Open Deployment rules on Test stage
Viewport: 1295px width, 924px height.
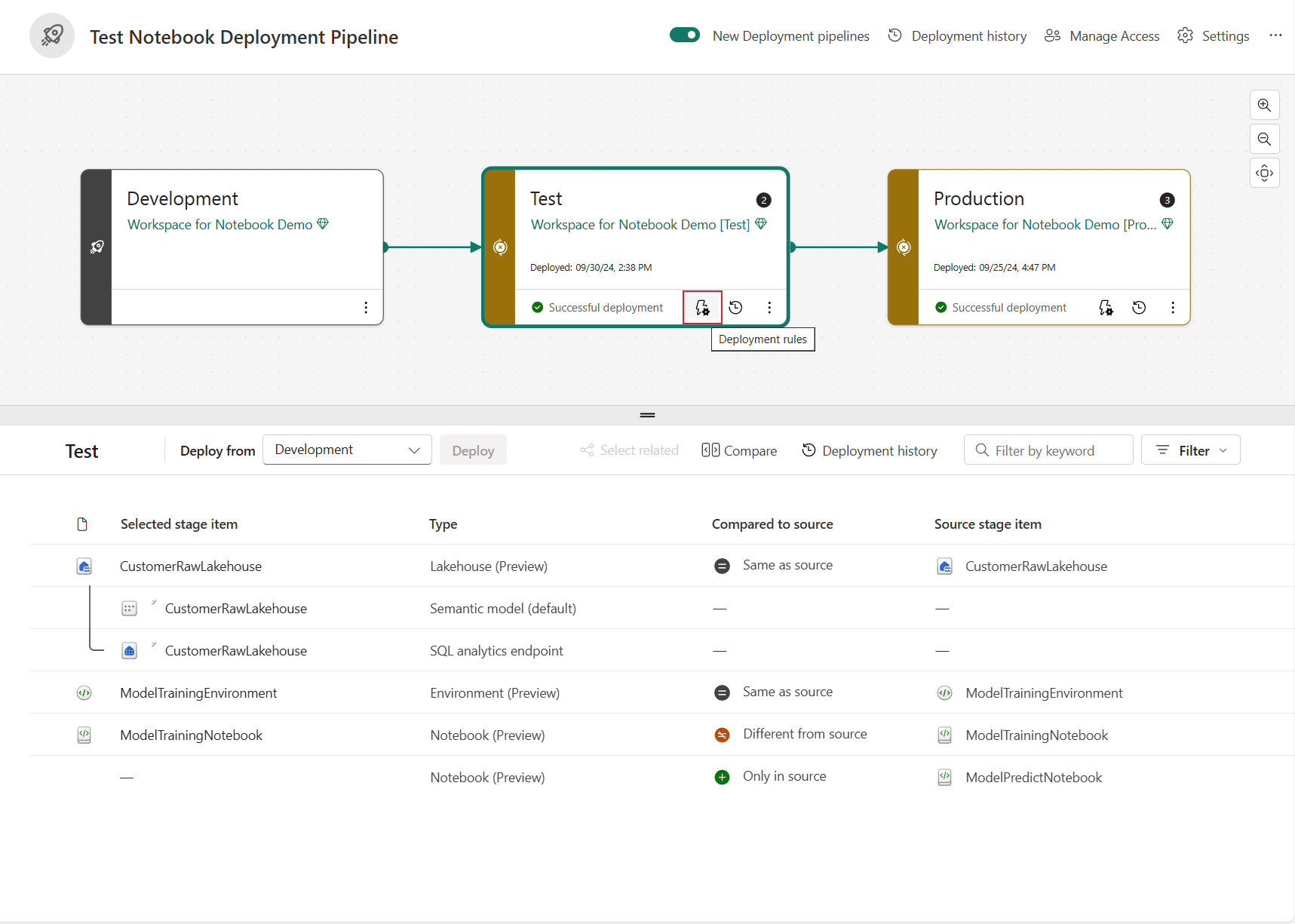point(702,308)
